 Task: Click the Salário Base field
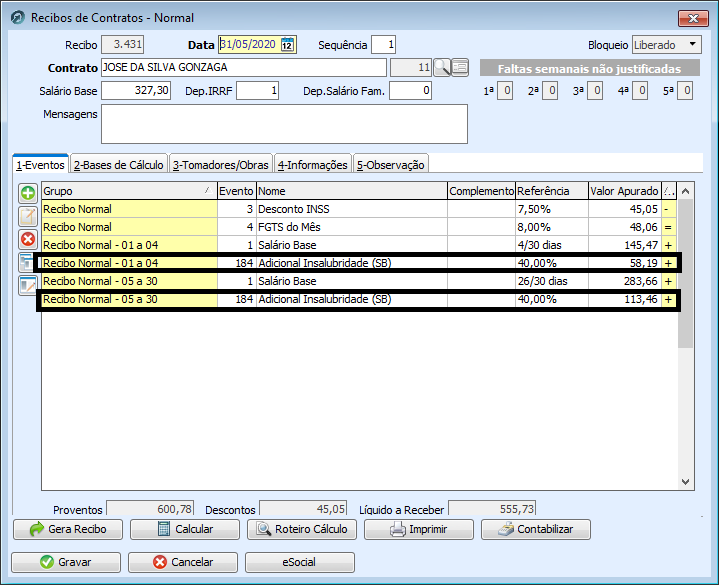pyautogui.click(x=136, y=91)
